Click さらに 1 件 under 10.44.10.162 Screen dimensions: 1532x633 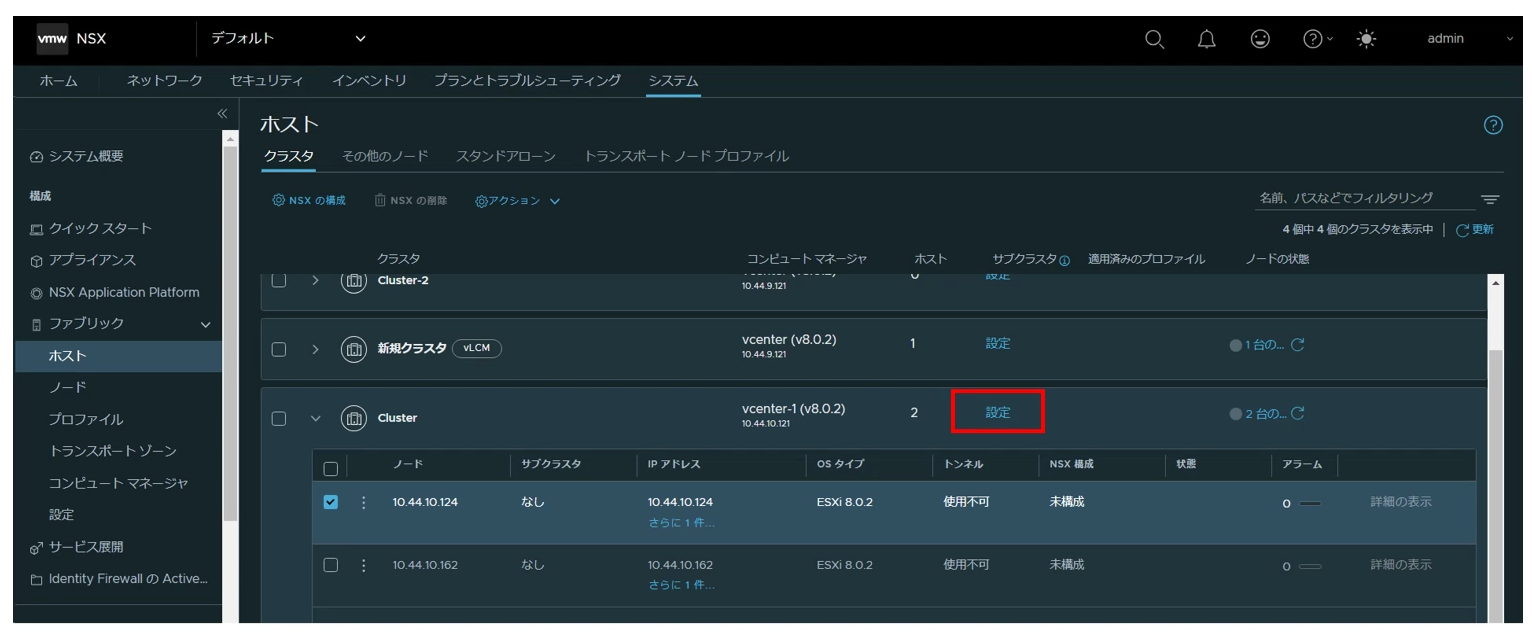(x=681, y=585)
